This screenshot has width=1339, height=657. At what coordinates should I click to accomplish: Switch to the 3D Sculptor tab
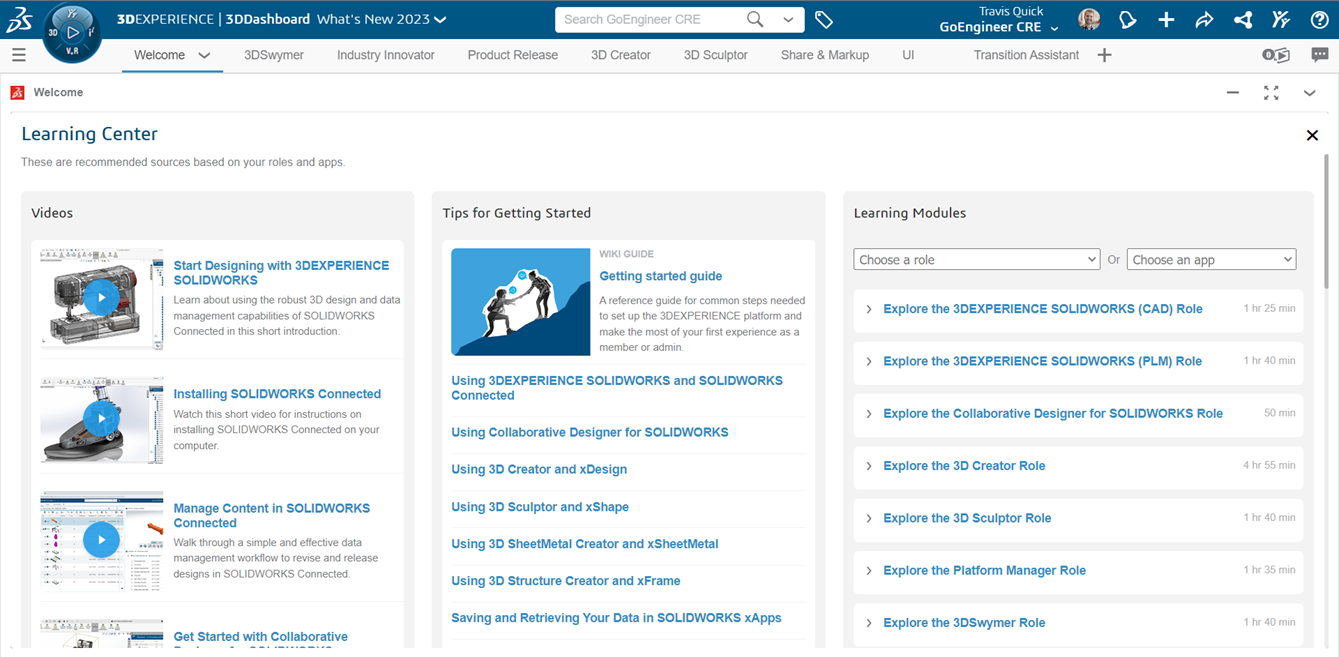click(x=715, y=55)
